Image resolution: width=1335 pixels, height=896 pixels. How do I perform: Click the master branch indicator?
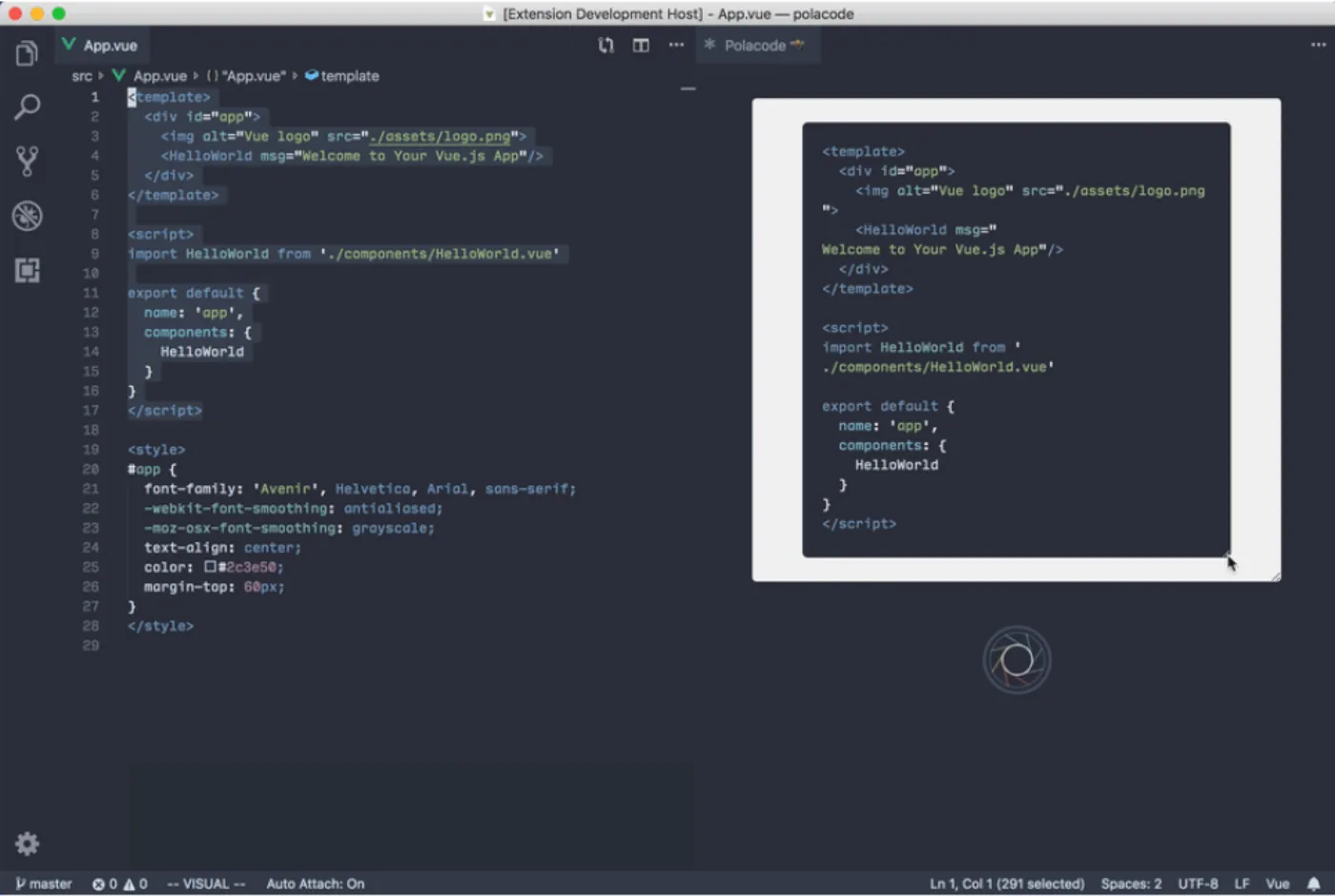(44, 884)
